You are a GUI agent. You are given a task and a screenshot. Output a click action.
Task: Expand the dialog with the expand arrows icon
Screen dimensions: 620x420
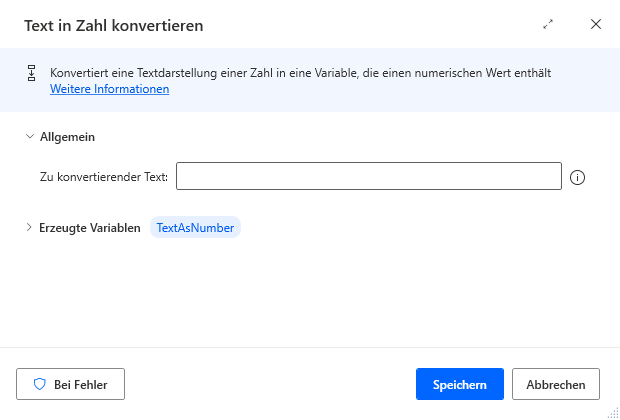548,25
